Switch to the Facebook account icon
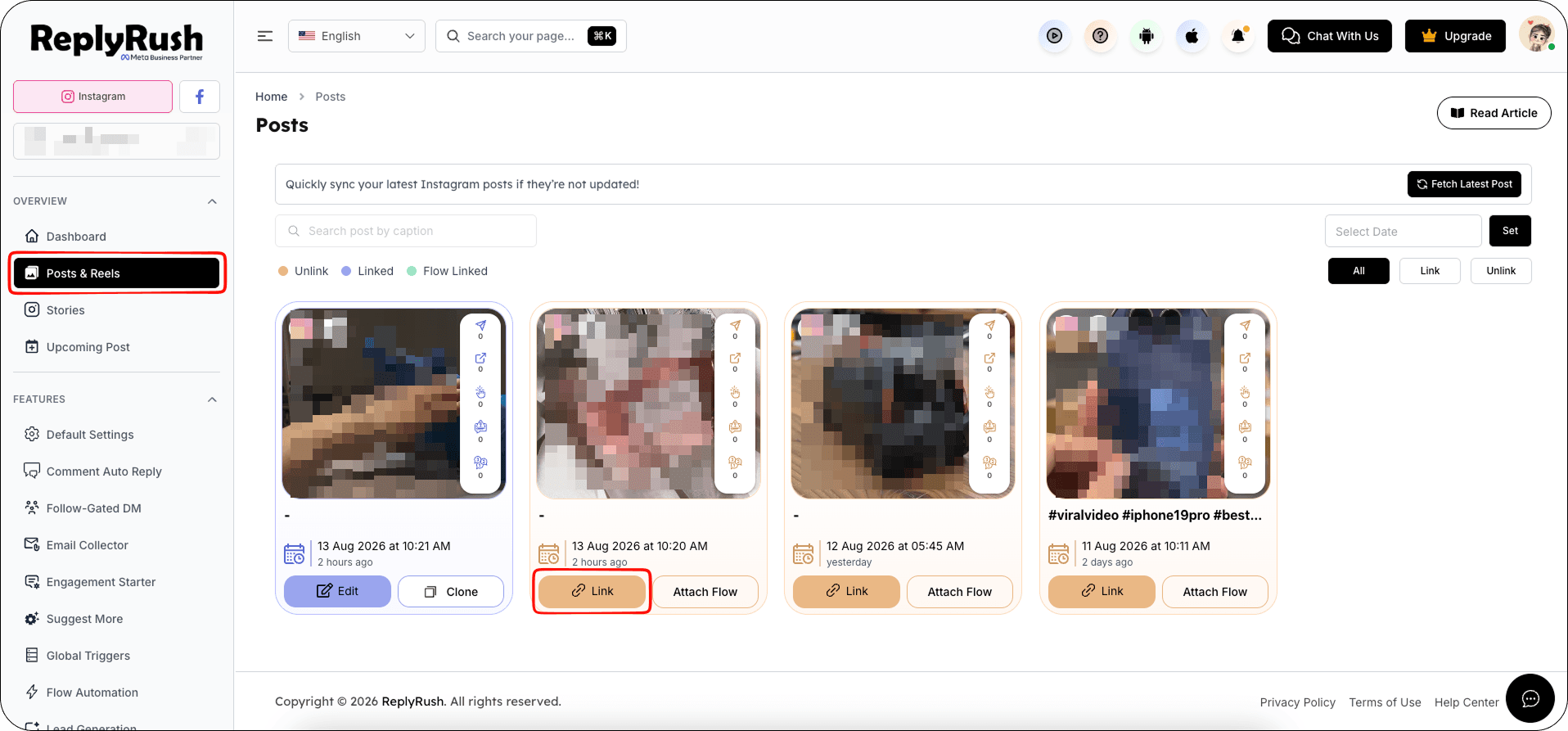1568x731 pixels. 200,97
